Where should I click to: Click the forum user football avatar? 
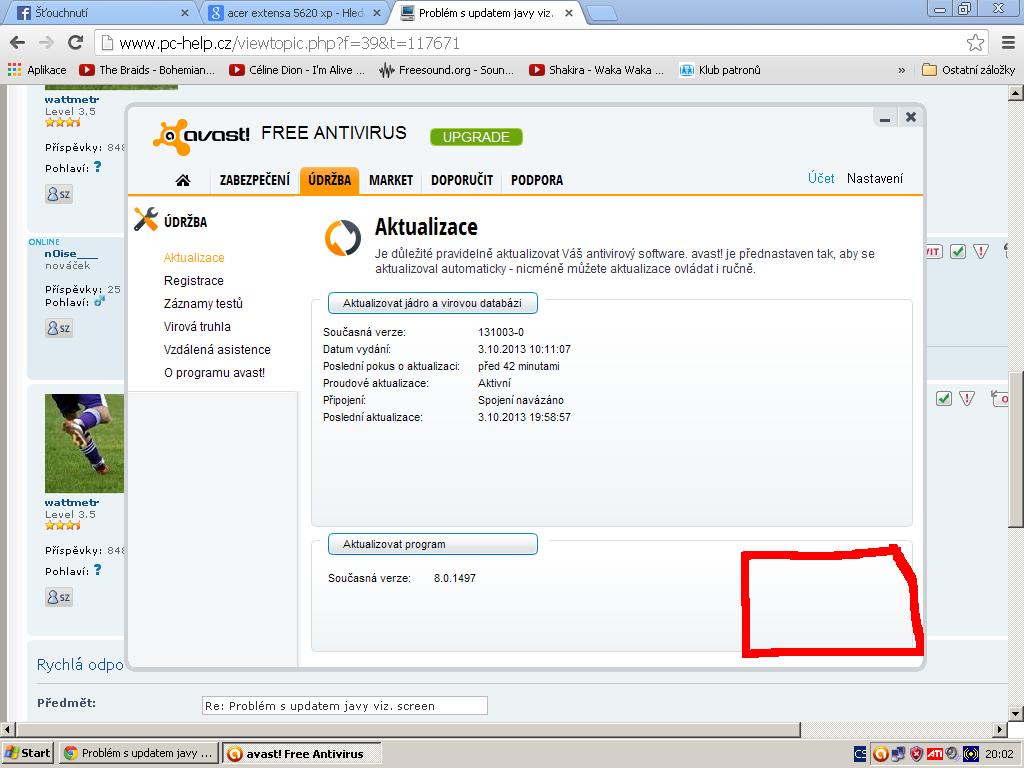coord(84,443)
